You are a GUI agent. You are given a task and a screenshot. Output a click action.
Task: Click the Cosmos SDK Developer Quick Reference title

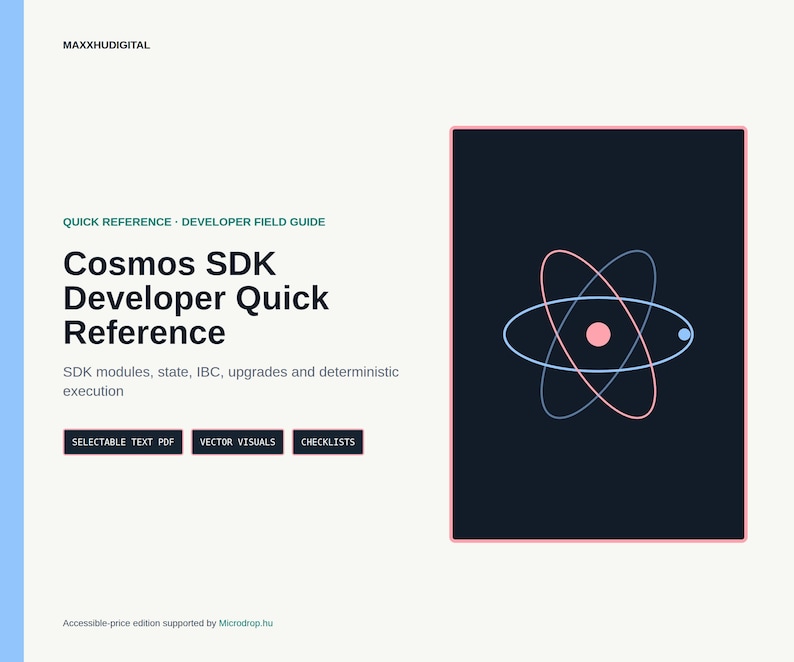click(x=196, y=298)
